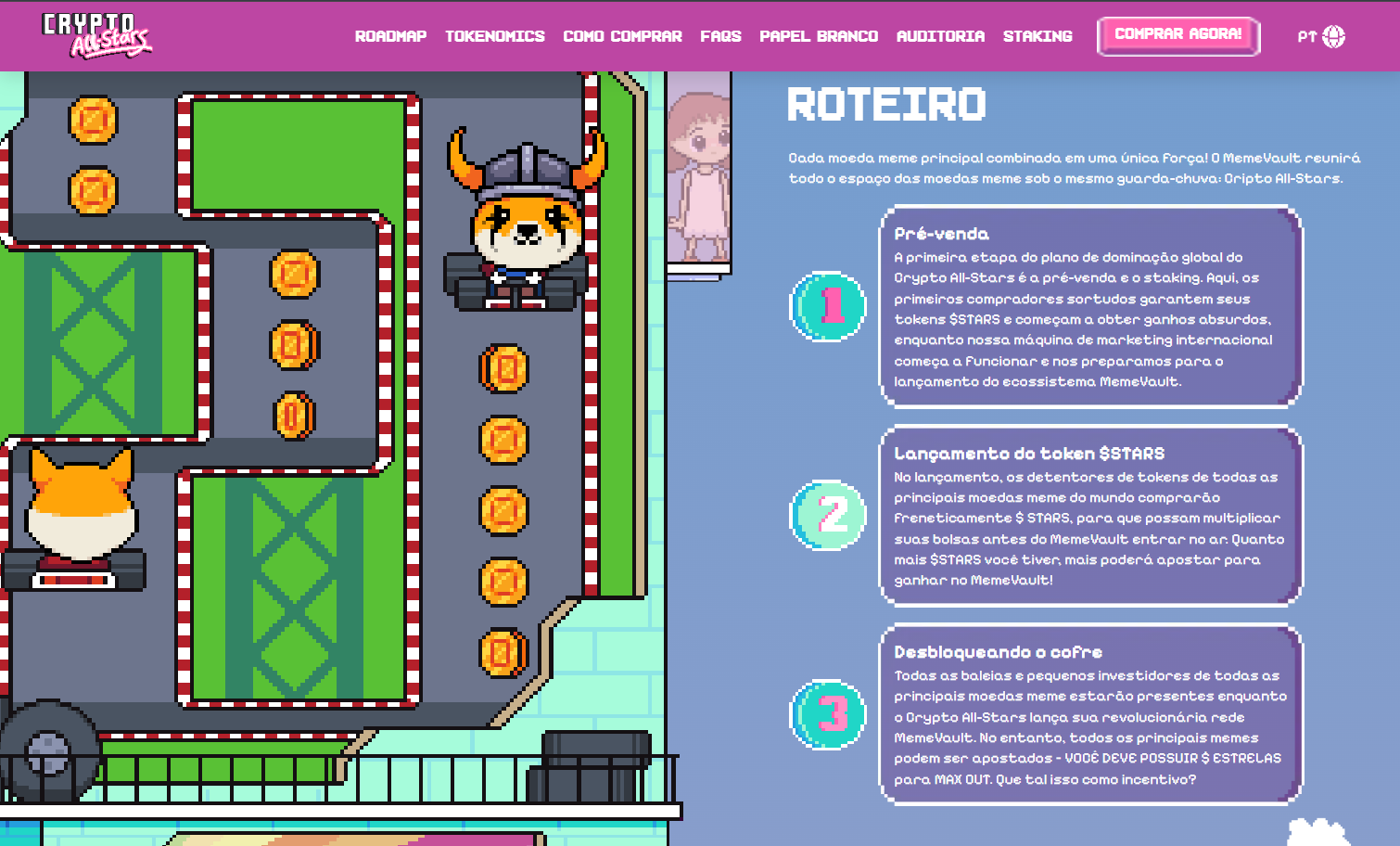
Task: Click the step 2 number badge
Action: [829, 515]
